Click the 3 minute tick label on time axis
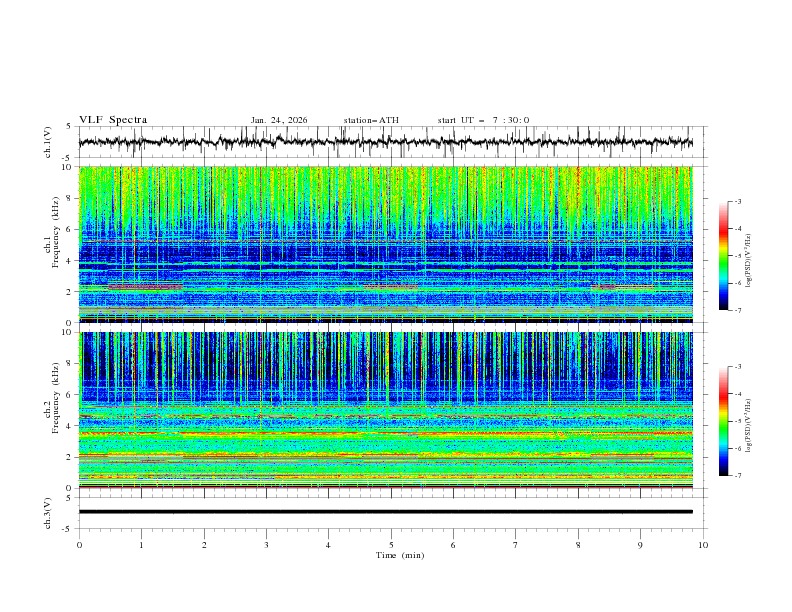Screen dimensions: 792x612 point(266,545)
